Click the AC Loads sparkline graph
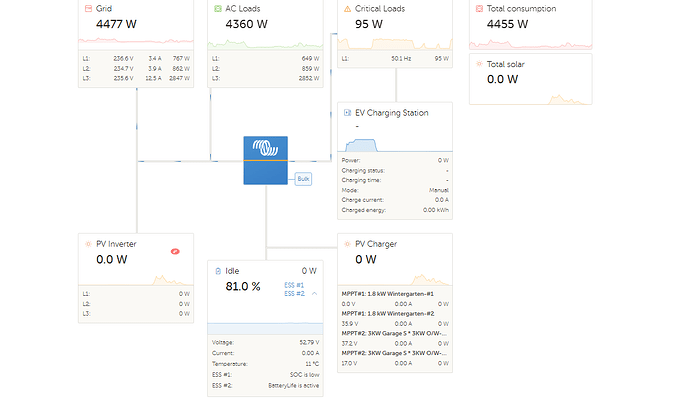This screenshot has height=400, width=690. pyautogui.click(x=265, y=44)
